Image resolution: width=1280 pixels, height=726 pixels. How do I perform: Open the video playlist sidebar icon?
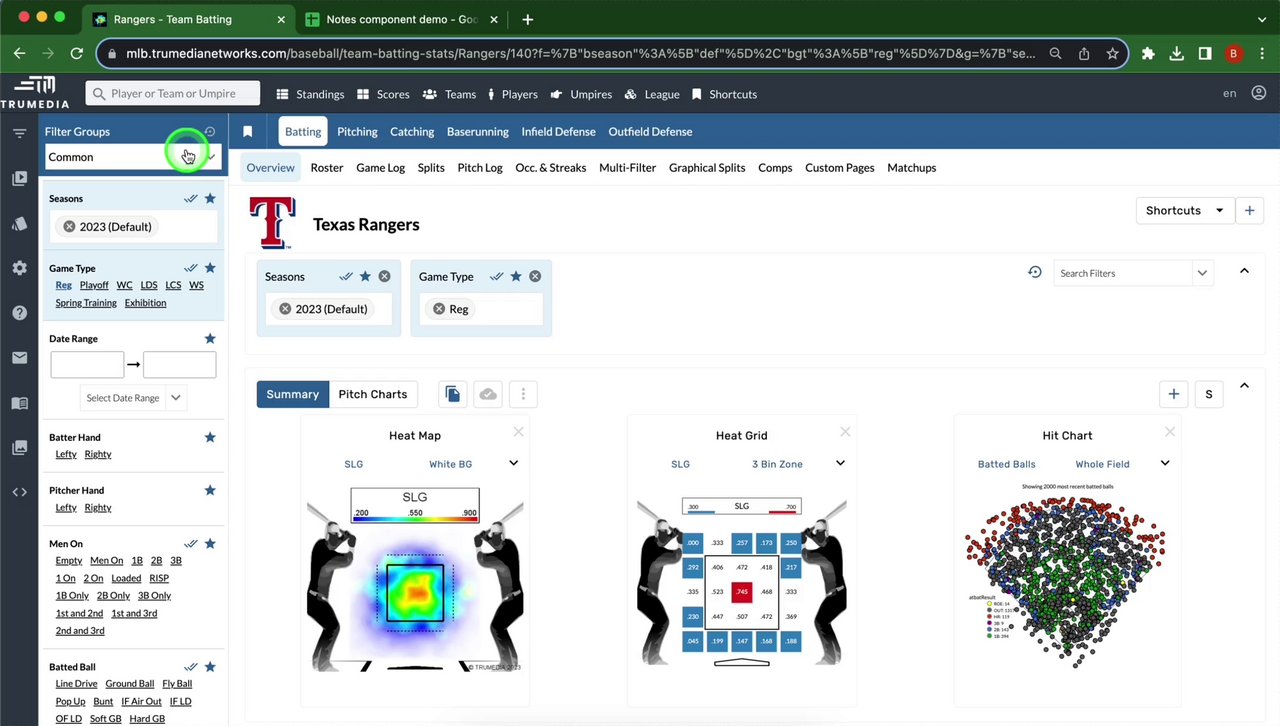[19, 178]
